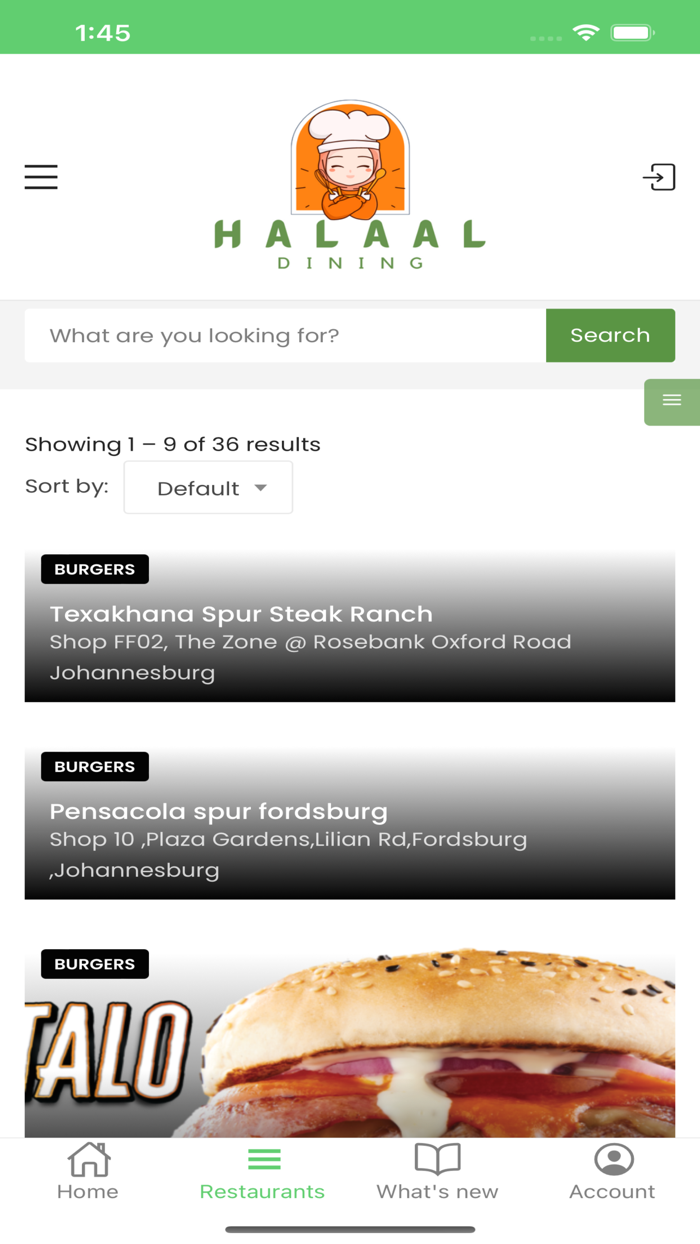The image size is (700, 1244).
Task: Tap BURGERS tag on Pensacola card
Action: click(95, 767)
